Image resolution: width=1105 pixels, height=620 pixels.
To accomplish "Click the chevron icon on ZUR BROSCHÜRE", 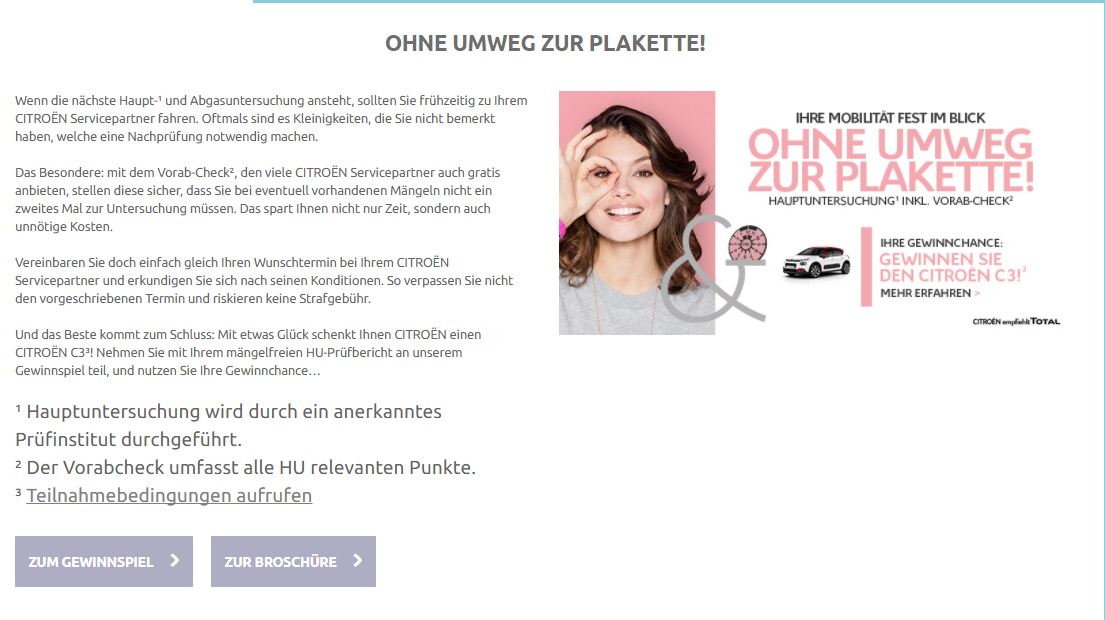I will point(358,561).
